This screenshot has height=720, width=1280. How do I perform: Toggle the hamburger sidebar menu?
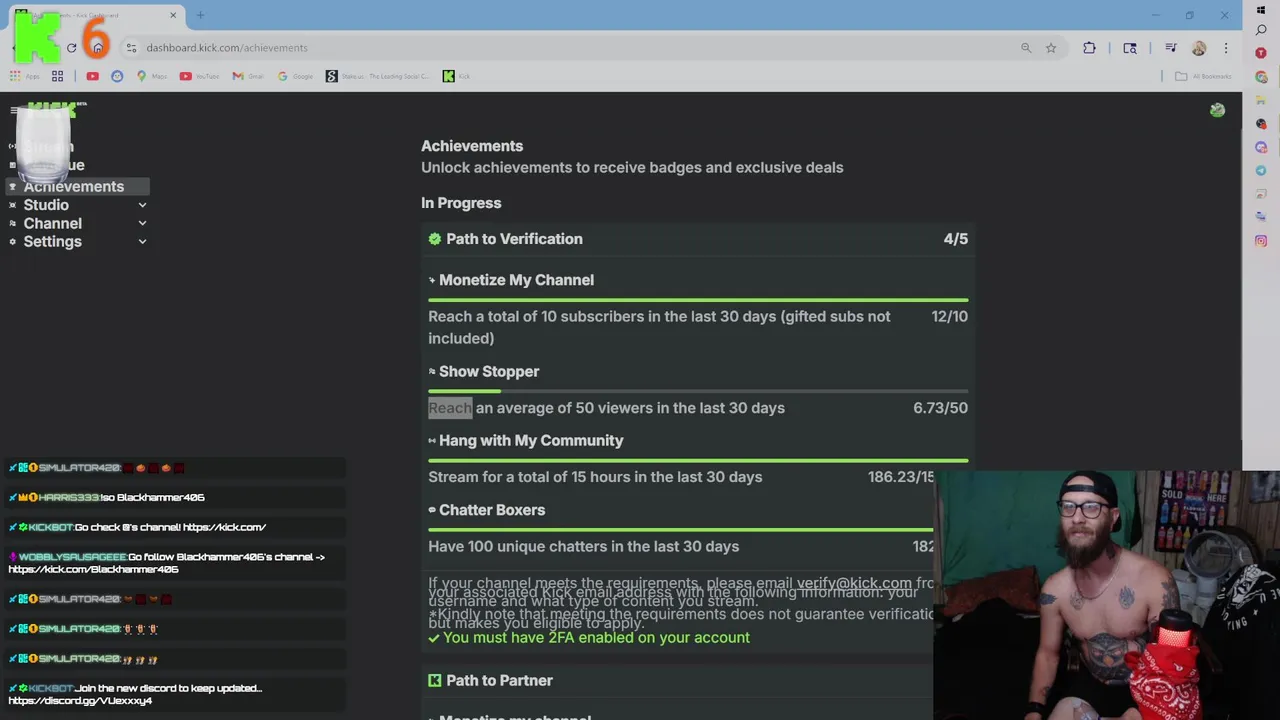coord(14,111)
